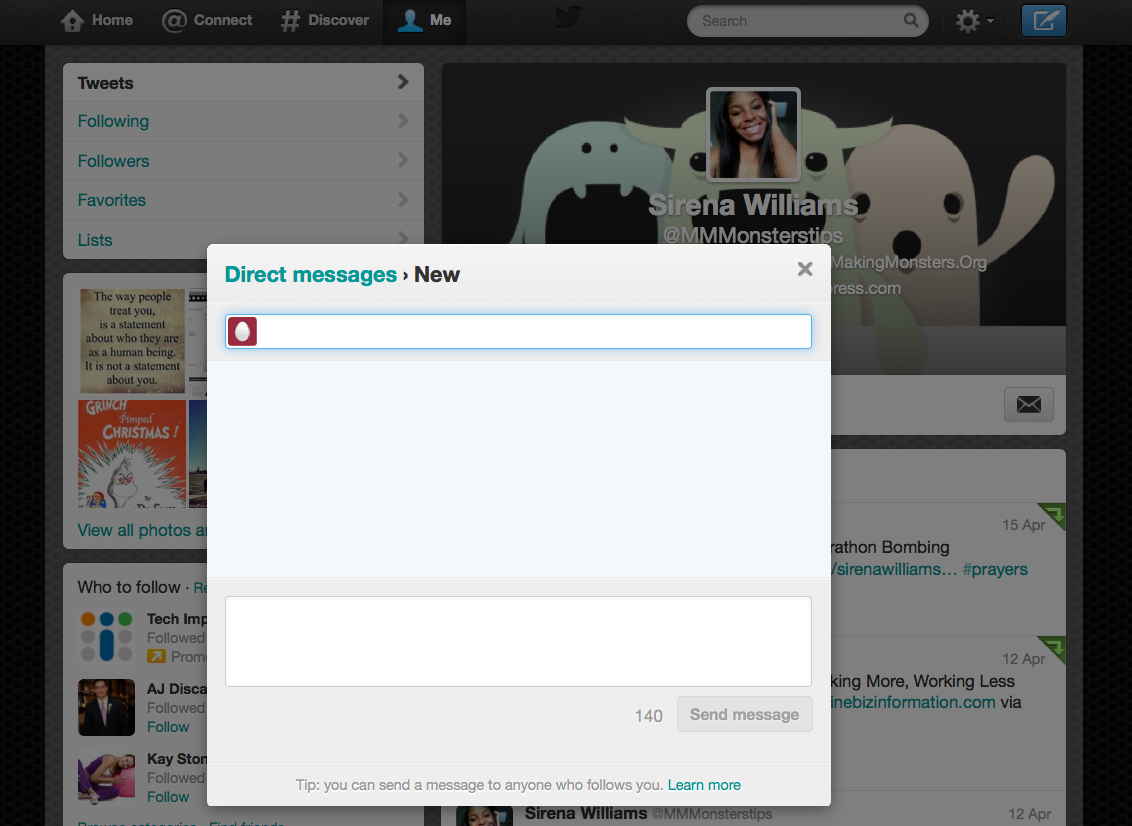
Task: Click the egg avatar in recipient field
Action: [x=243, y=331]
